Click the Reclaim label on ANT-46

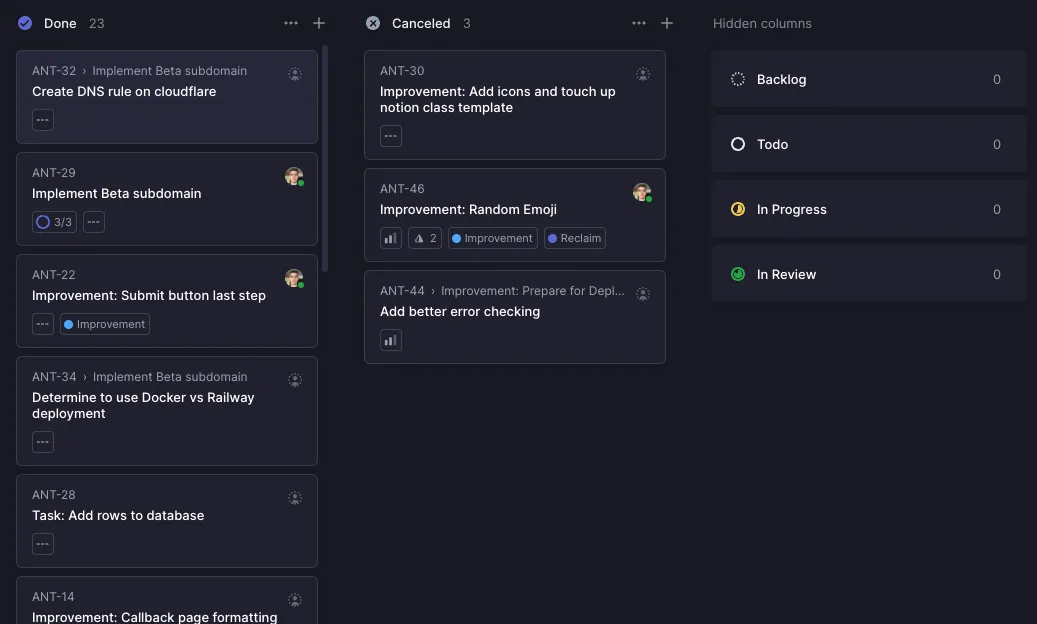click(x=575, y=239)
